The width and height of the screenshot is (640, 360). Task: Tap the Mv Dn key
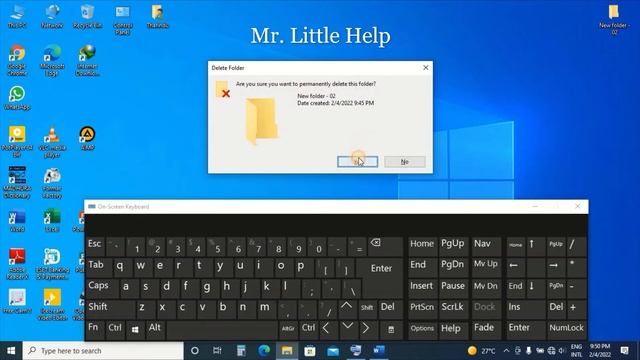tap(485, 287)
